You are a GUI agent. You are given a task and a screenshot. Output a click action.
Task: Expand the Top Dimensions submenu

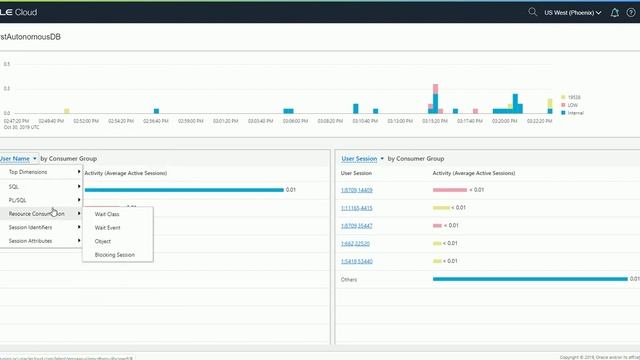41,172
